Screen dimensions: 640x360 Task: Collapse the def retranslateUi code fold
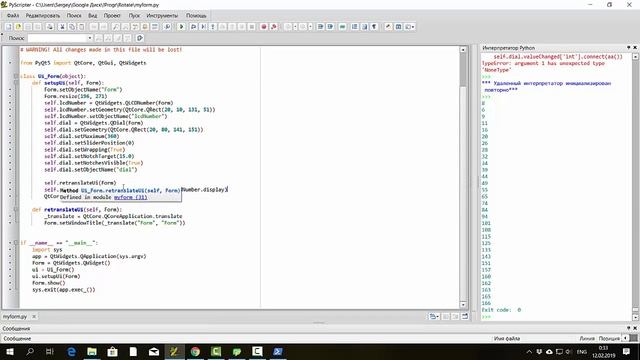(16, 209)
